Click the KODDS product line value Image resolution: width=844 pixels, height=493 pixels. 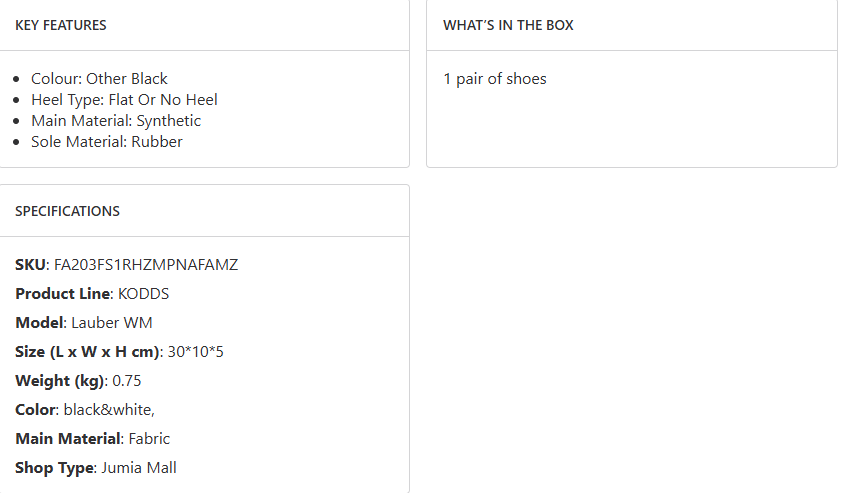[144, 294]
